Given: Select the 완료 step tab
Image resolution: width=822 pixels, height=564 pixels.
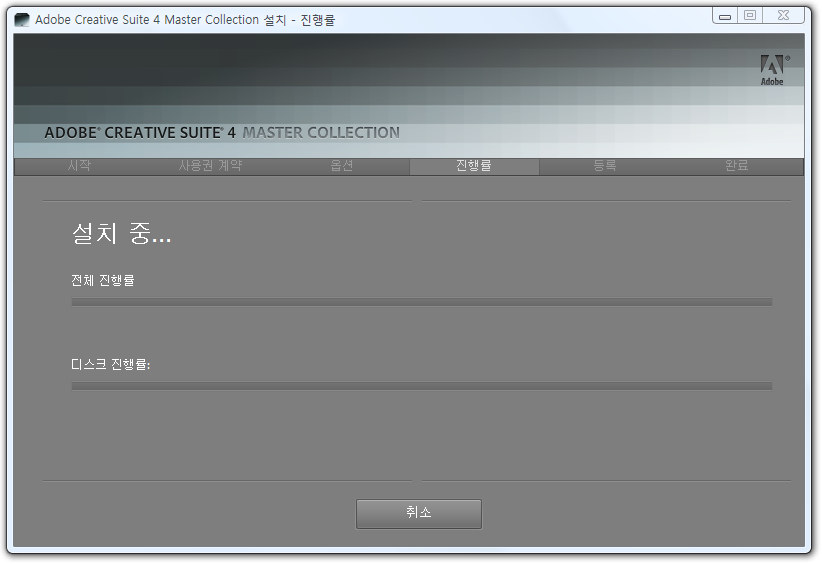Looking at the screenshot, I should [x=737, y=166].
